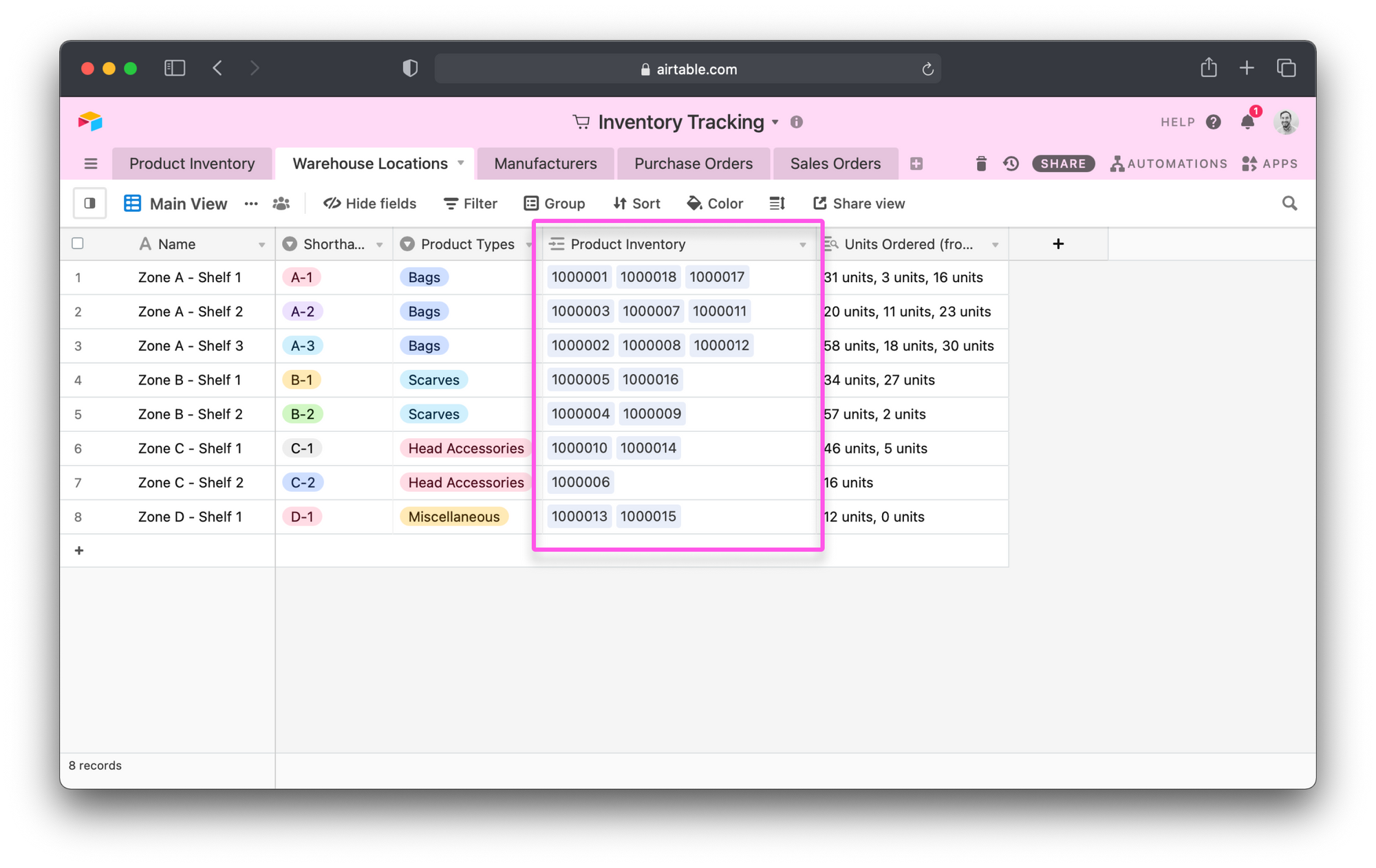The width and height of the screenshot is (1376, 868).
Task: Open the Filter options
Action: pyautogui.click(x=470, y=203)
